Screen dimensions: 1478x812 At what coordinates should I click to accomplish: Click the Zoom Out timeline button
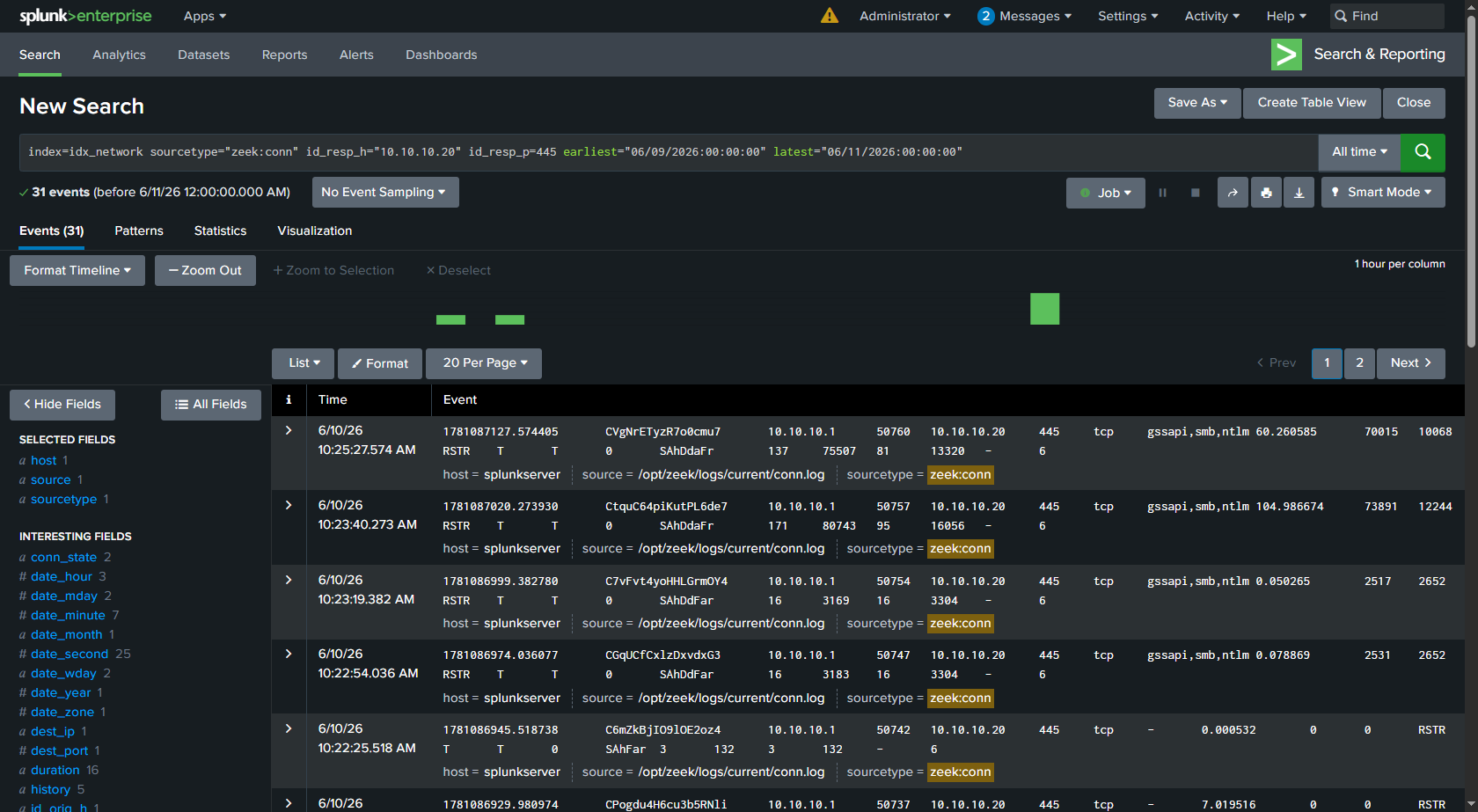pyautogui.click(x=205, y=271)
